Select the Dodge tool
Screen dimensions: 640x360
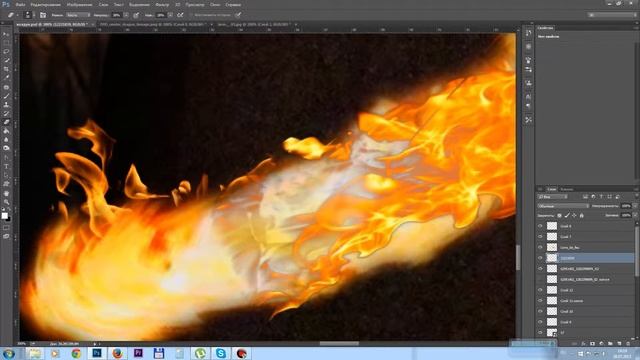point(6,148)
